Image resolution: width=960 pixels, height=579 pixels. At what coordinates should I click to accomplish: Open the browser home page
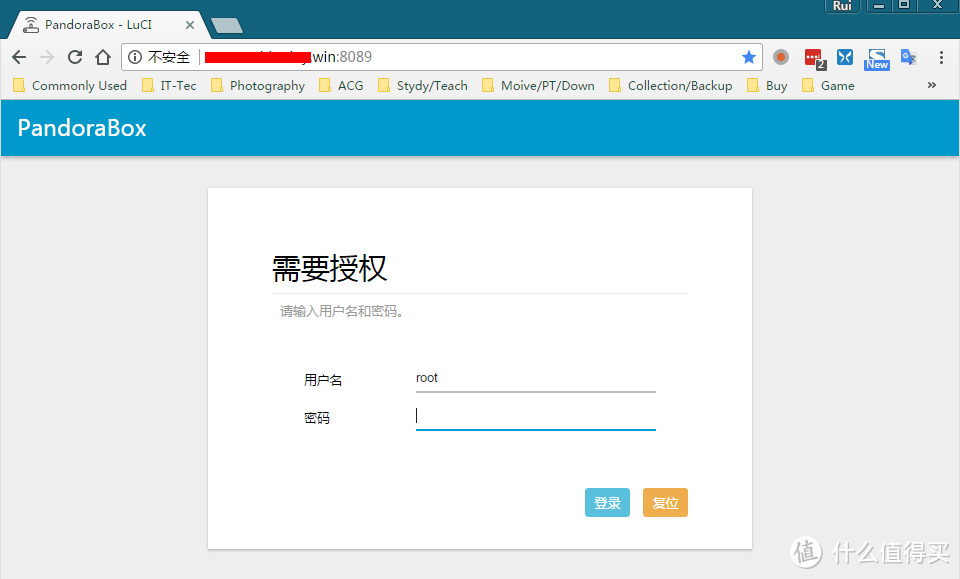tap(103, 57)
